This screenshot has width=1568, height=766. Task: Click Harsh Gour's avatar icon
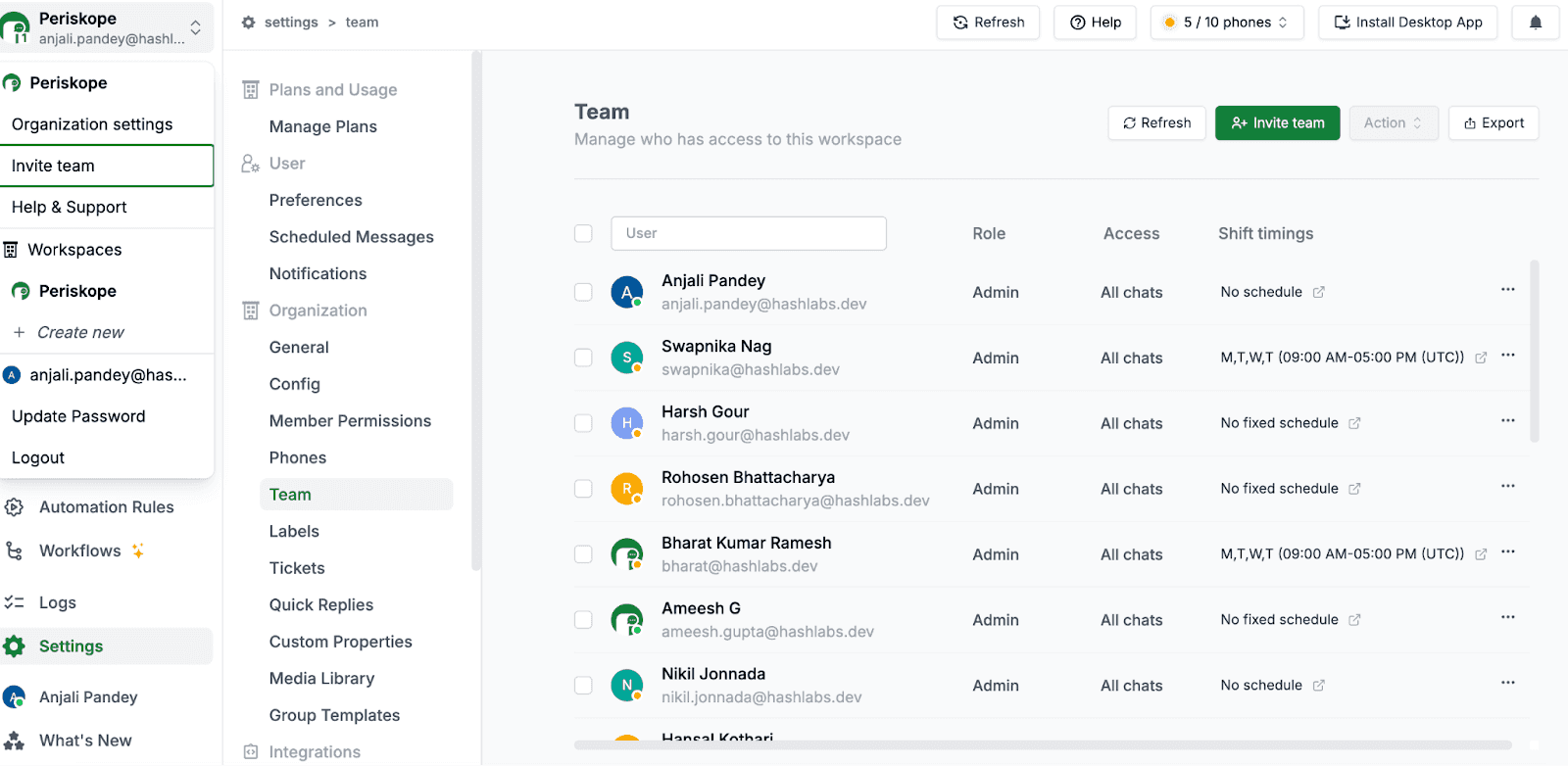[x=626, y=423]
